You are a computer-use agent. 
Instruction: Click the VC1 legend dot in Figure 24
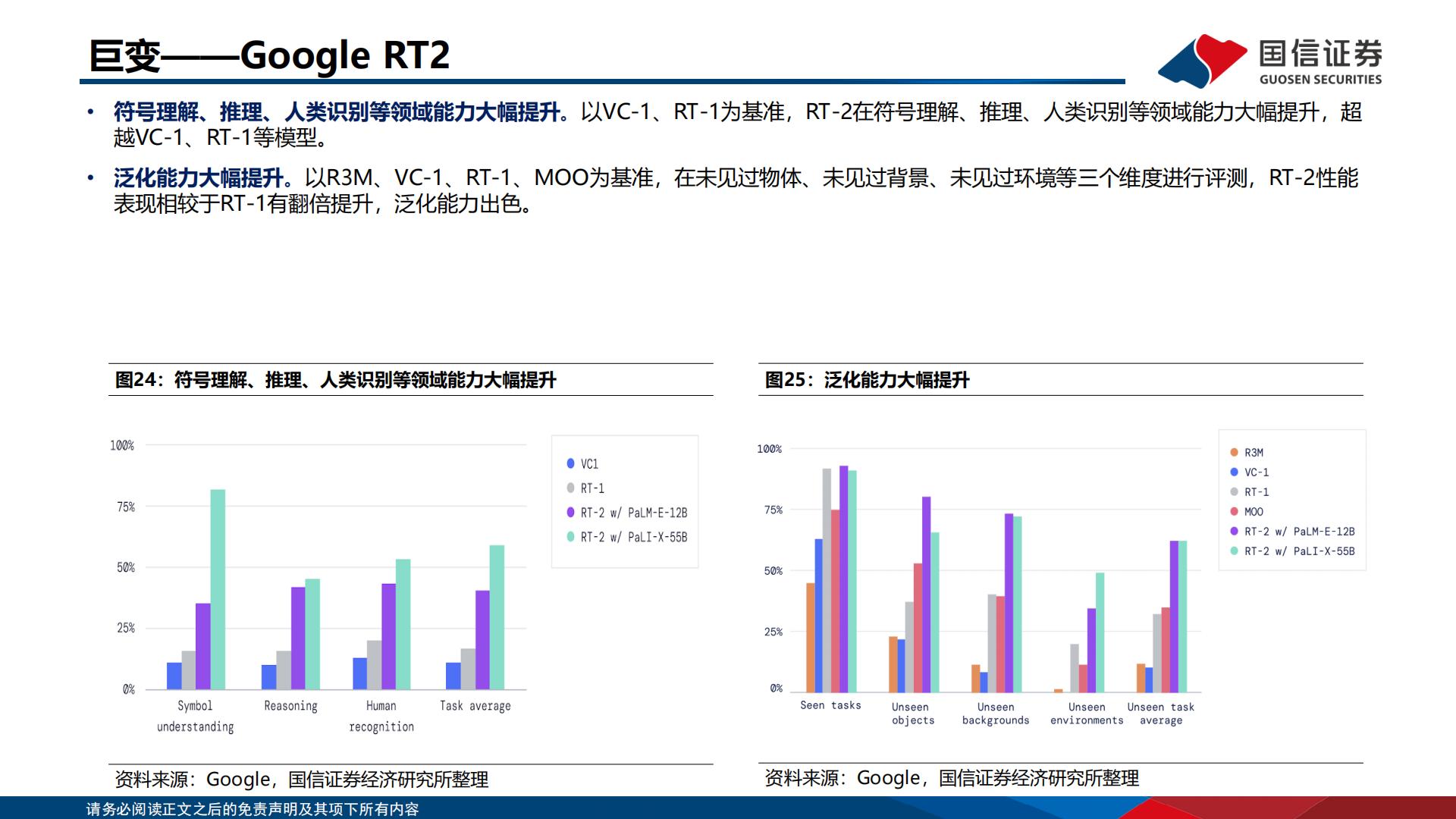click(570, 463)
